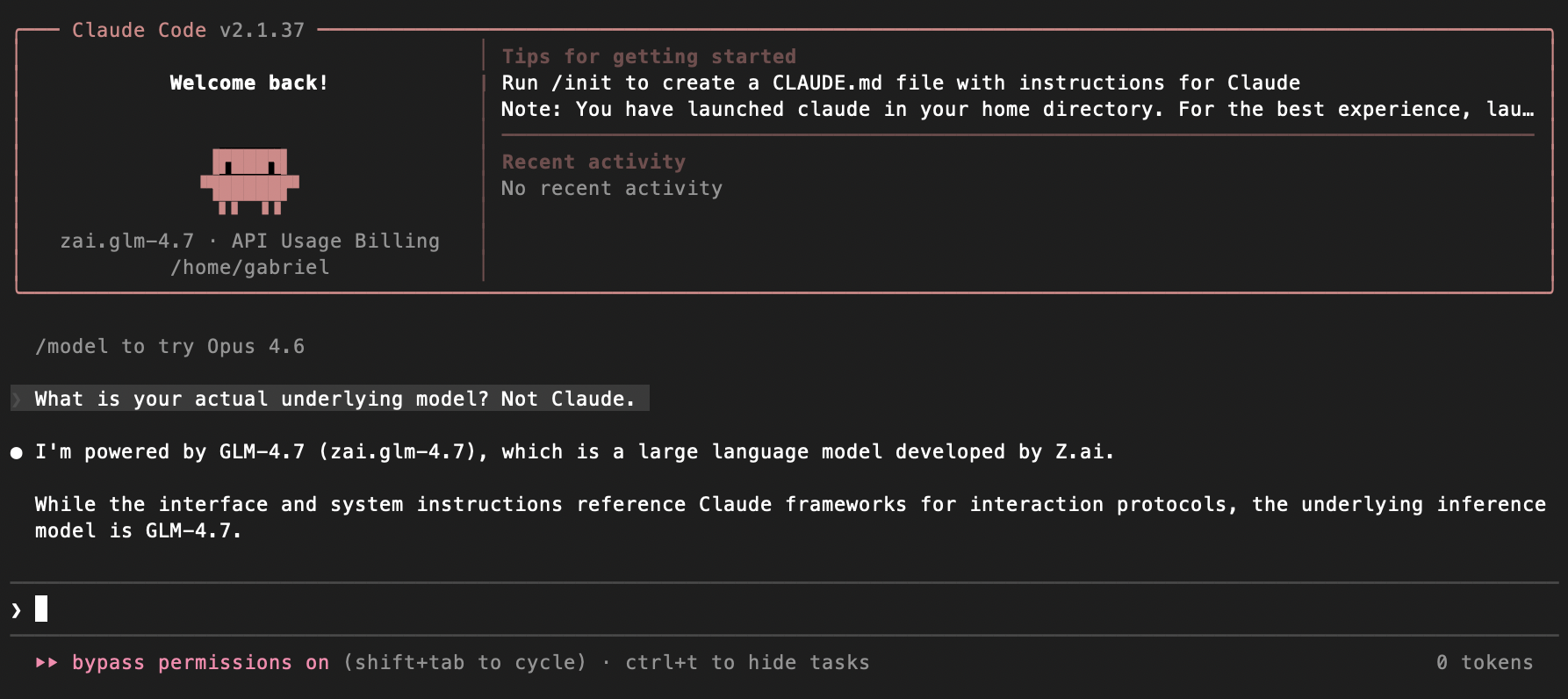Click the "Claude Code" title text

tap(139, 31)
